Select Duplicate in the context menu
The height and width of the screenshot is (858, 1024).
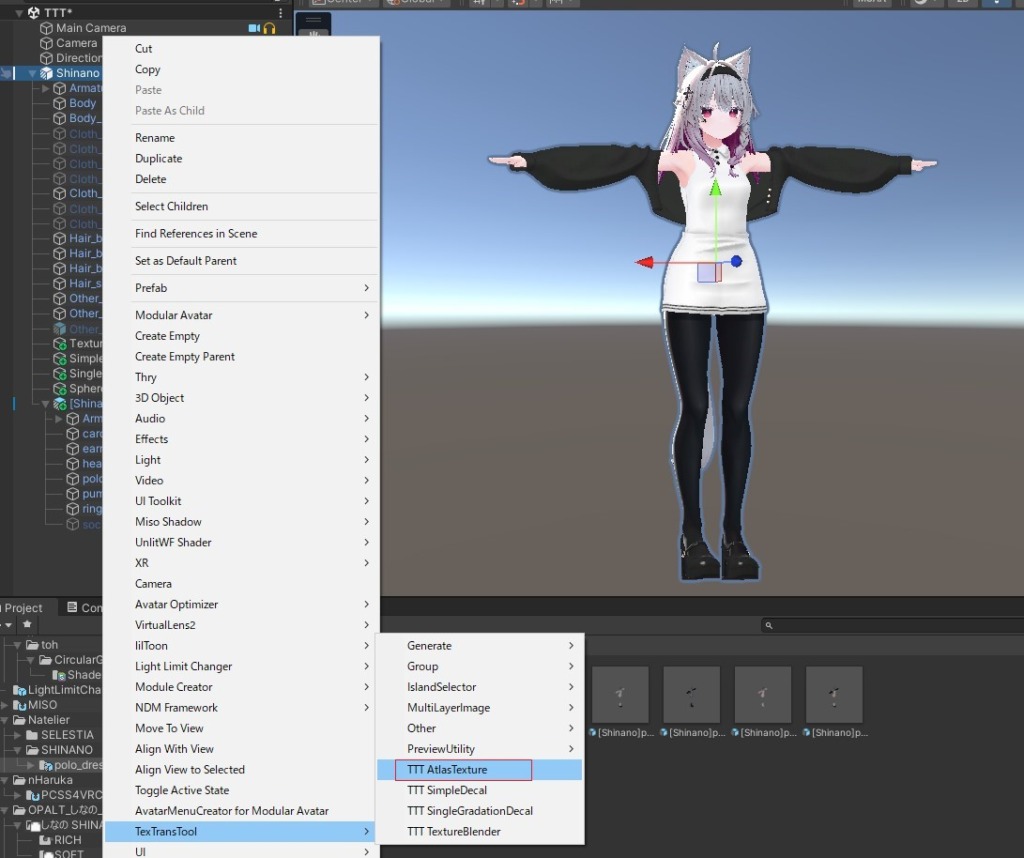click(242, 159)
